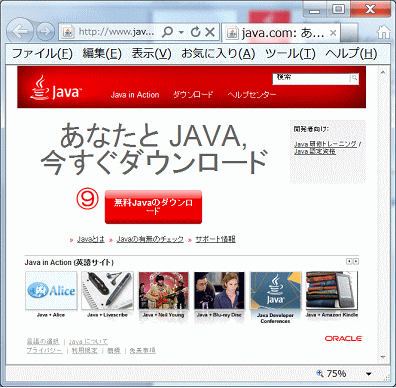Select the java.com browser tab
396x388 pixels.
coord(281,32)
